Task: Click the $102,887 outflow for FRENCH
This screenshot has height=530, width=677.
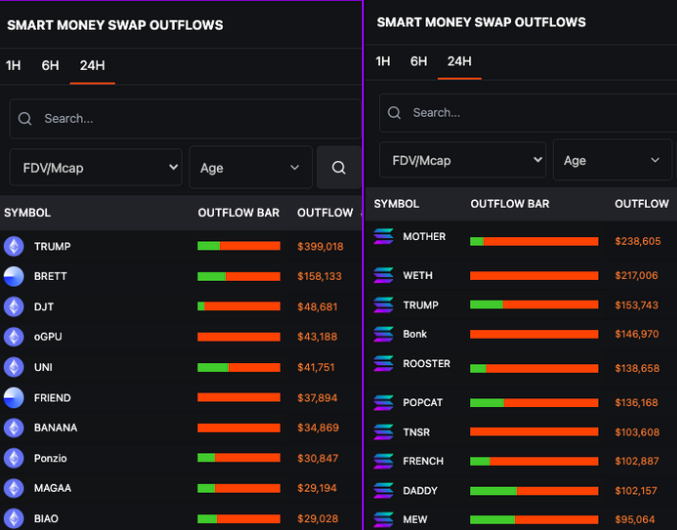Action: tap(637, 461)
